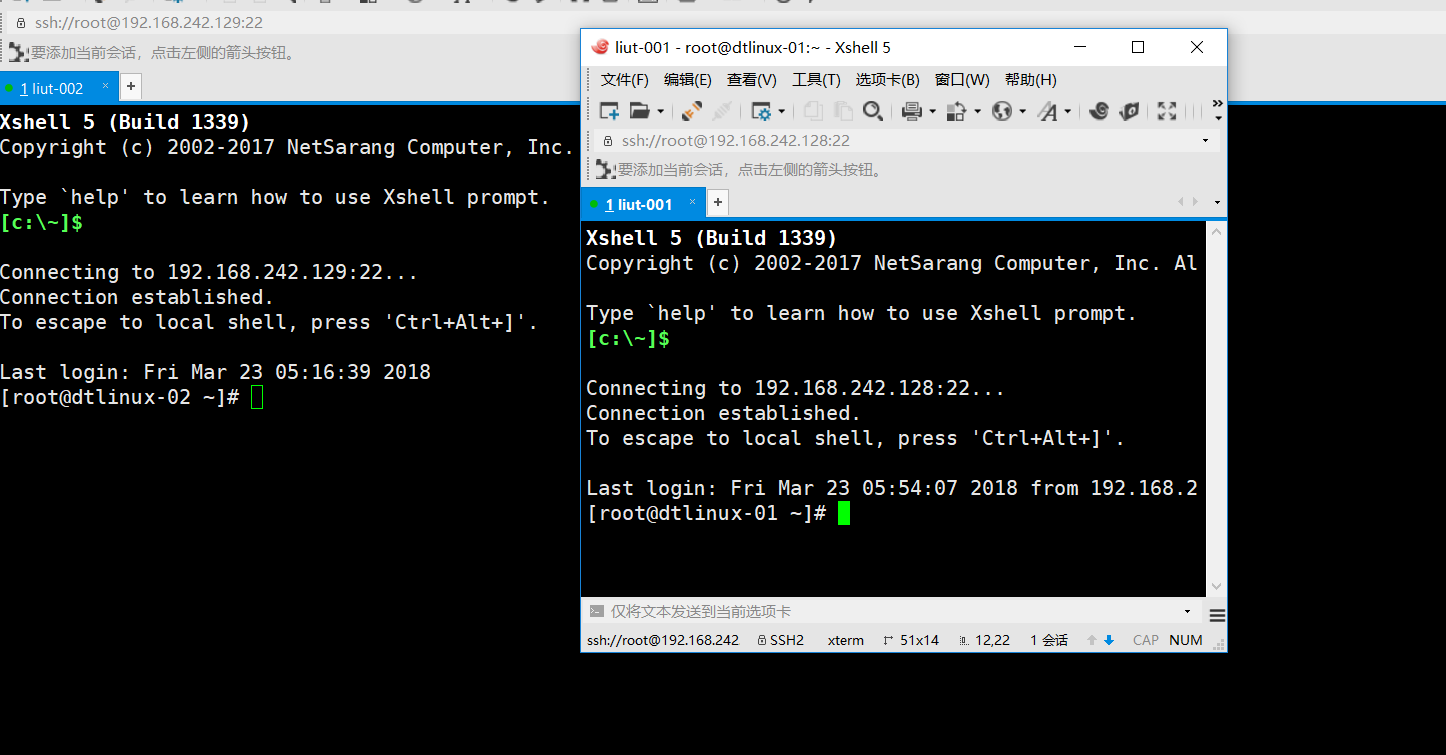Click the Reconnect plug icon in toolbar

tap(691, 111)
